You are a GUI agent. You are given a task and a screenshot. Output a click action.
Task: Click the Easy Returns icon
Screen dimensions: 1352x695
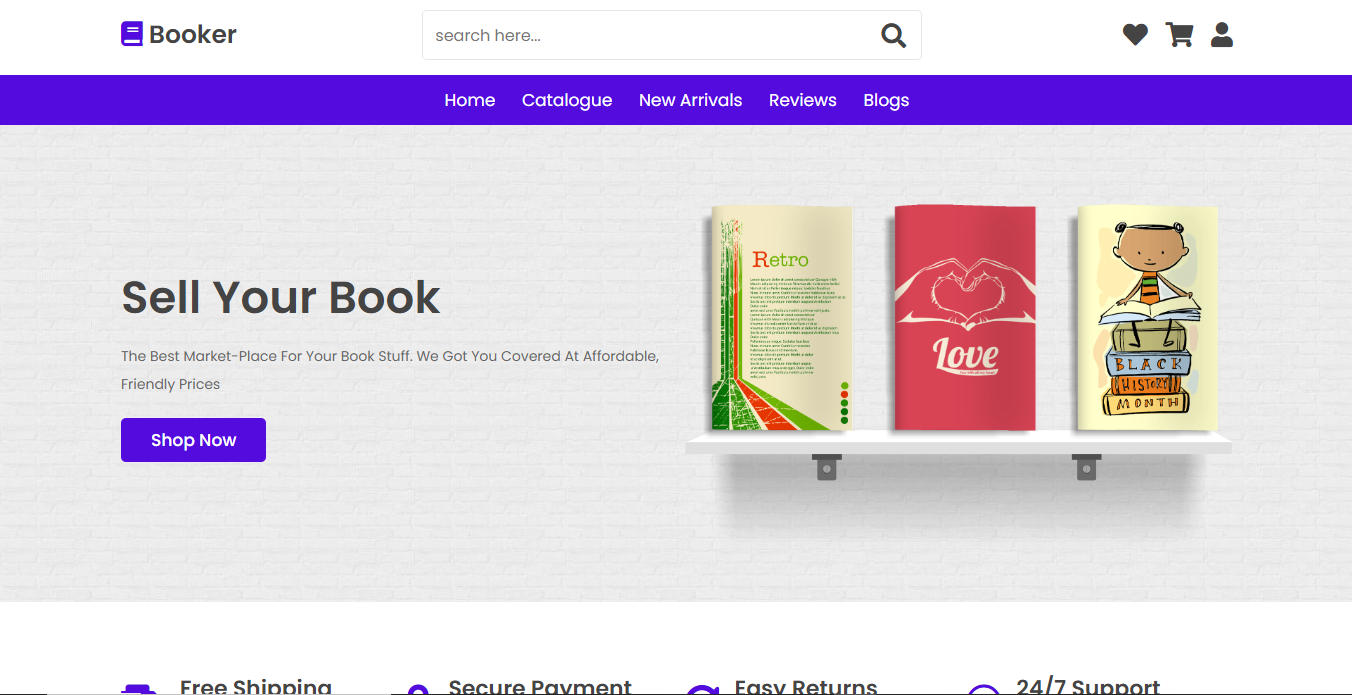pos(702,689)
